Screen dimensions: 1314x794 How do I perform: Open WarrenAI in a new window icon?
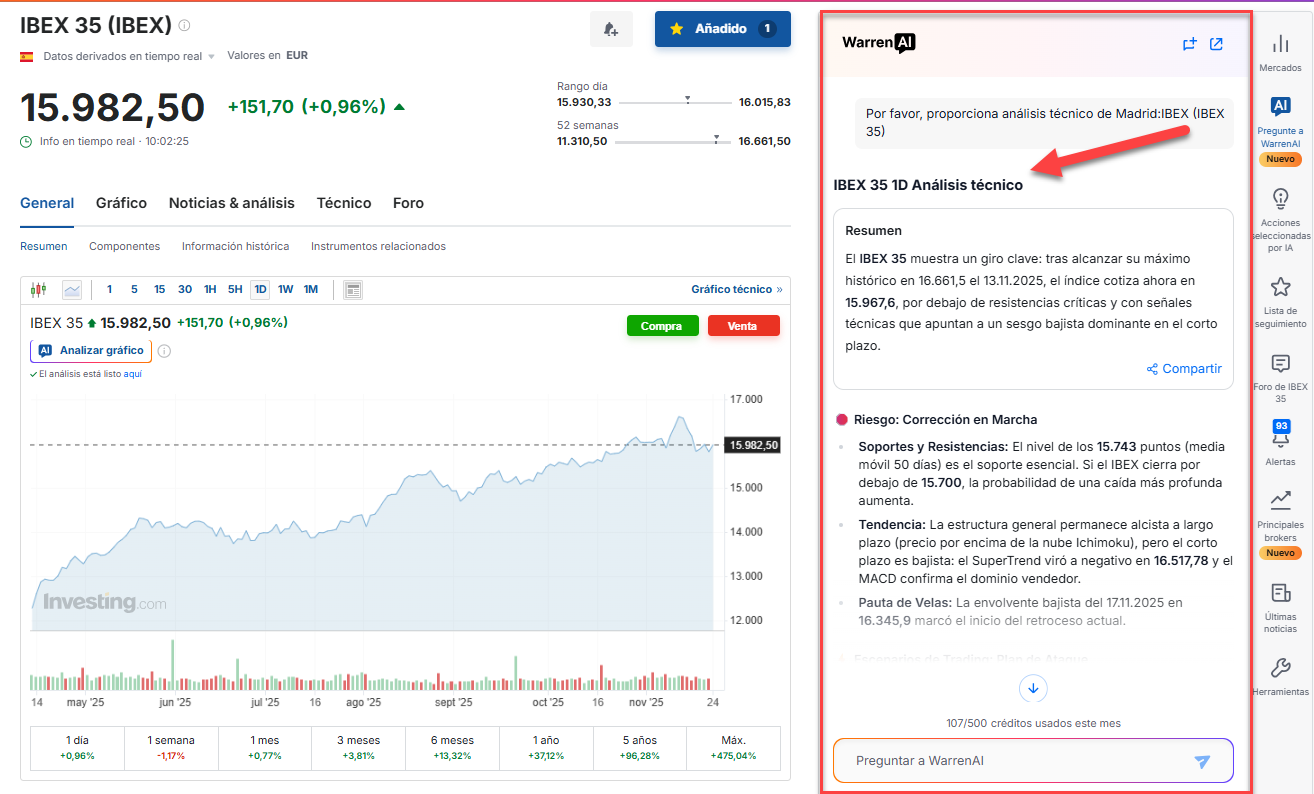1216,44
